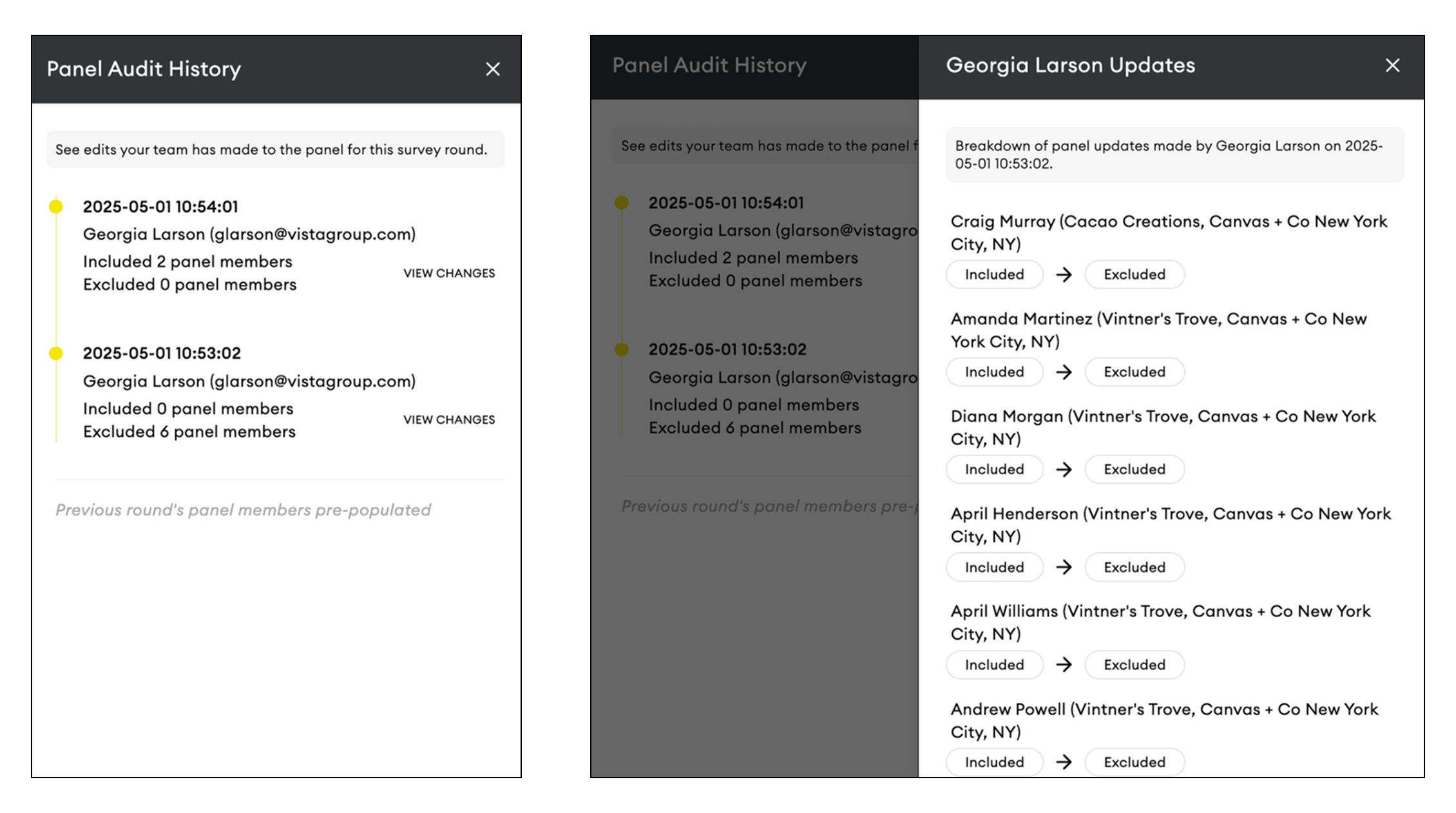1456x813 pixels.
Task: Click the arrow icon under Diana Morgan
Action: [x=1064, y=469]
